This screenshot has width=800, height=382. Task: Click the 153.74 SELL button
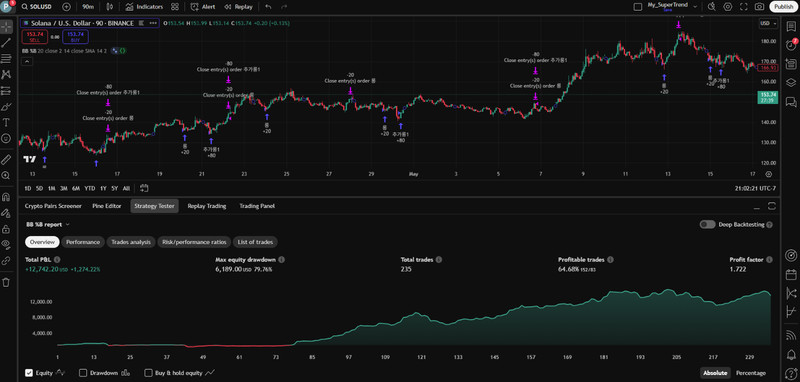(35, 37)
